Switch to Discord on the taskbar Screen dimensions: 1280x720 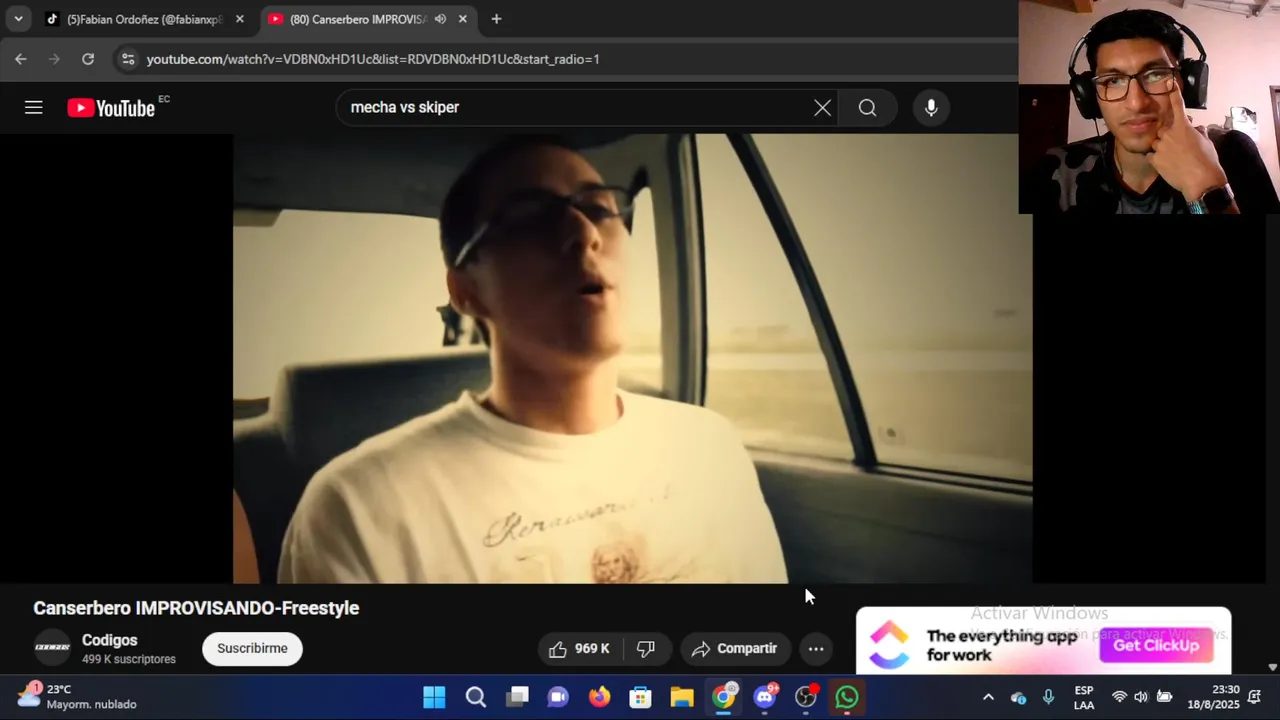[x=765, y=697]
